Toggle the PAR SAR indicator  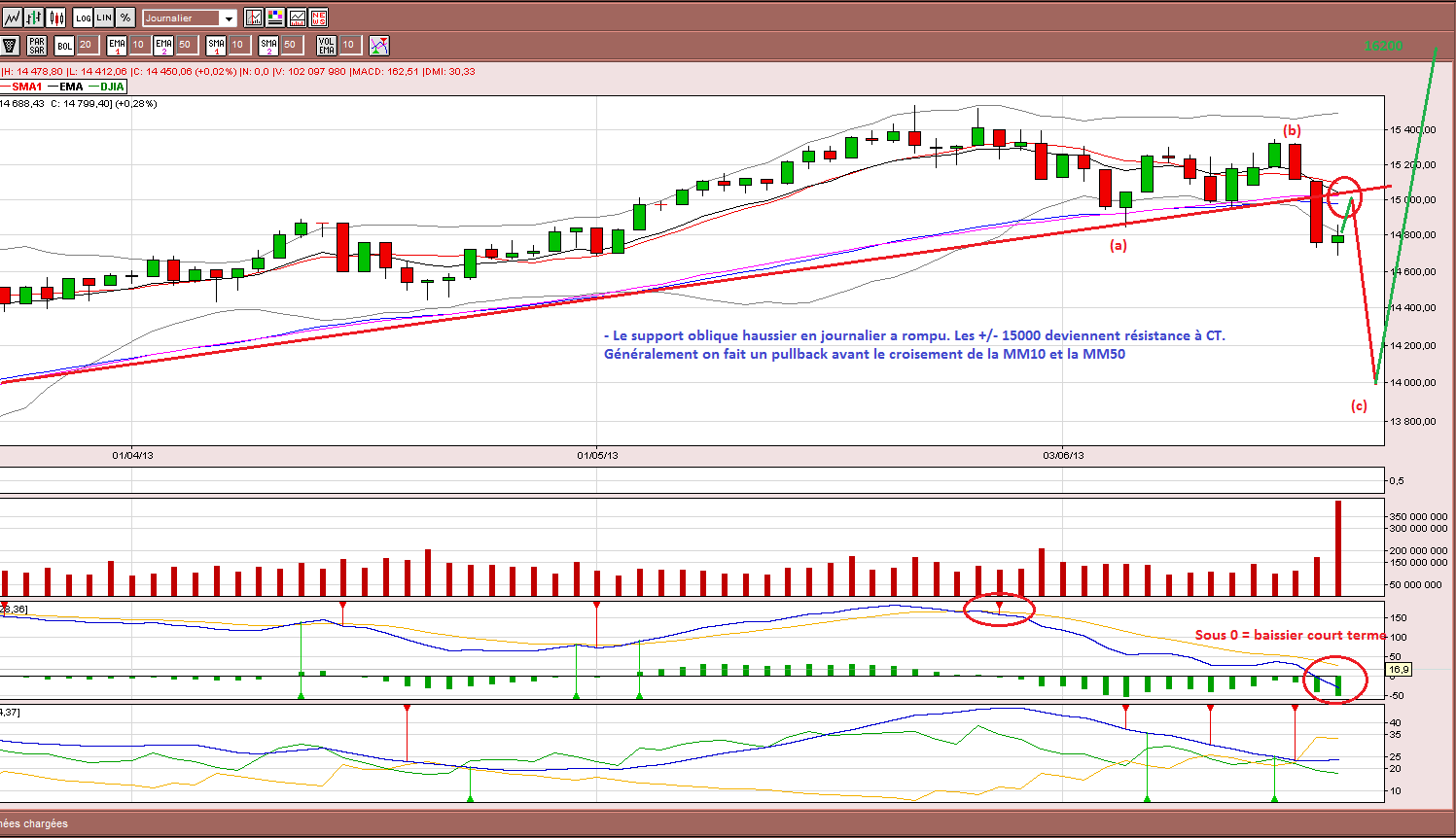[x=37, y=45]
